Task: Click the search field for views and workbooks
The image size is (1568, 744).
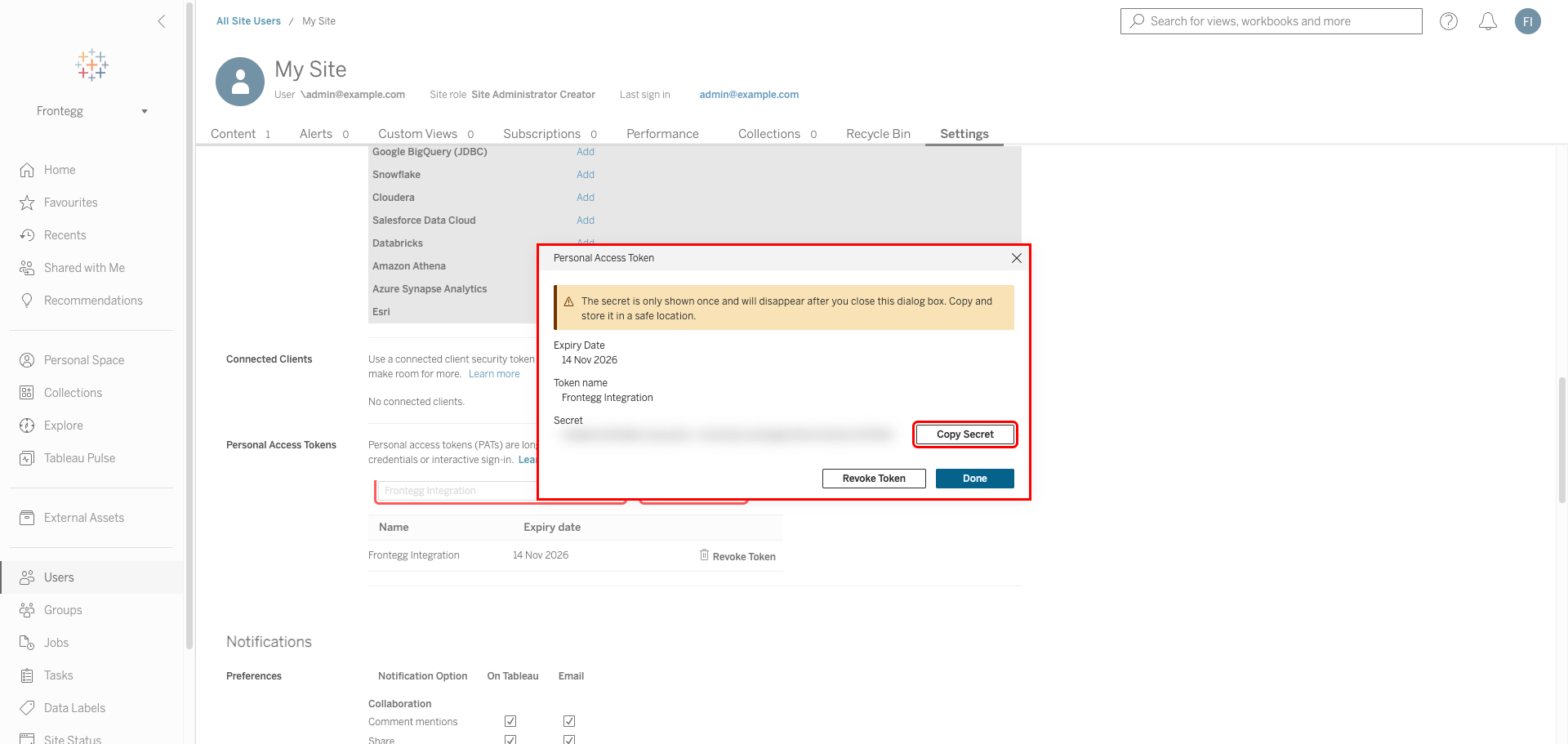Action: 1271,21
